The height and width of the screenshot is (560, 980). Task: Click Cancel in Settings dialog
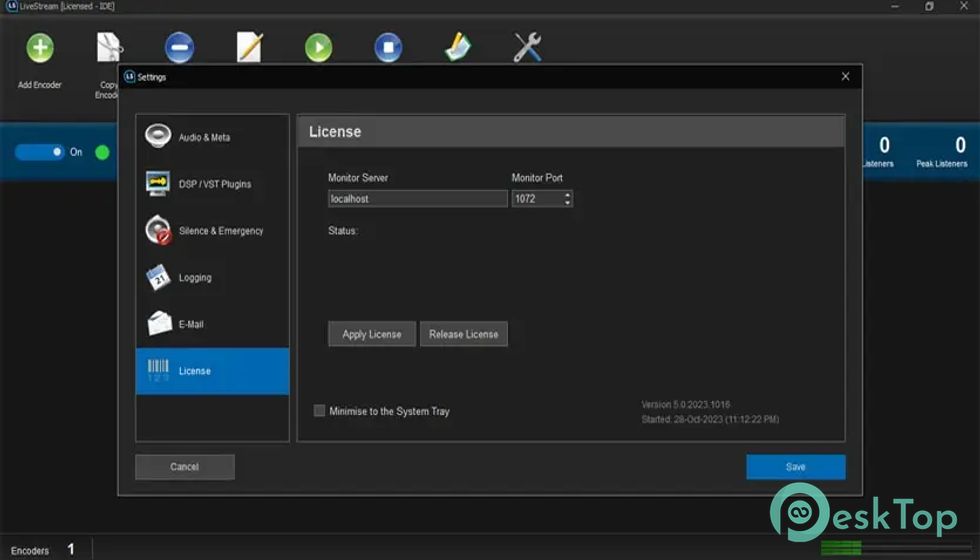click(184, 467)
